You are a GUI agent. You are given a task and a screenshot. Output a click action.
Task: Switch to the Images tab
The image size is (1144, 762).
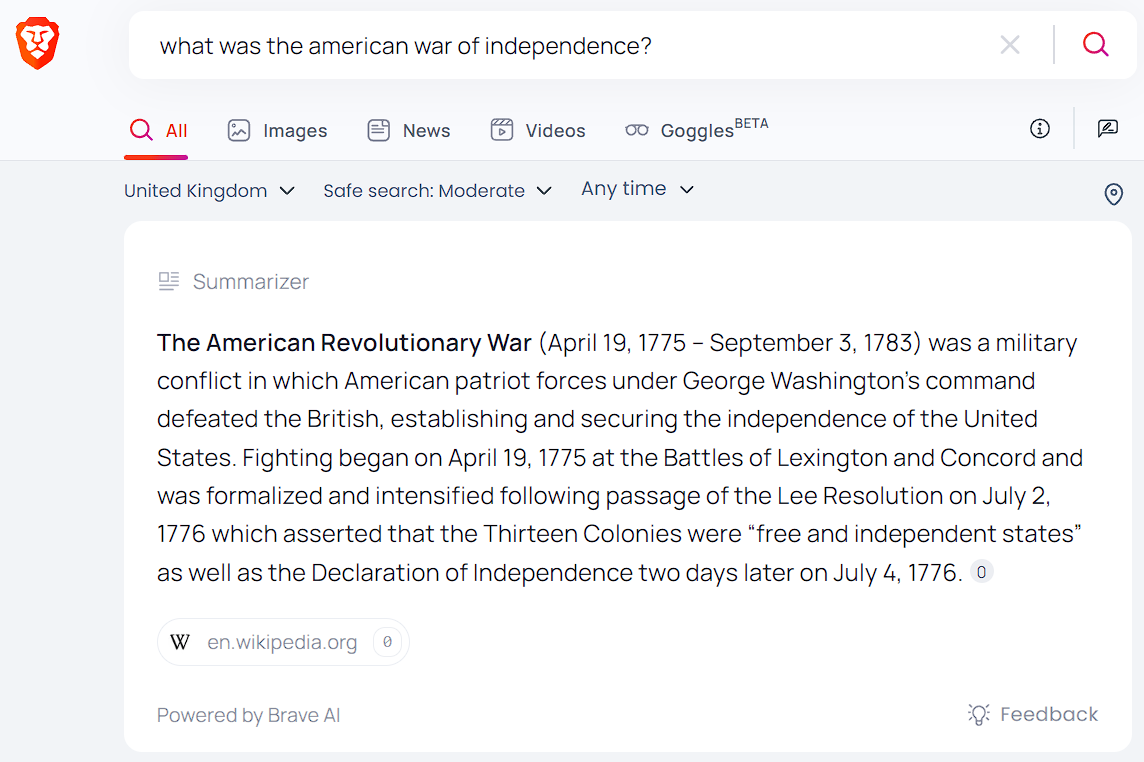277,131
